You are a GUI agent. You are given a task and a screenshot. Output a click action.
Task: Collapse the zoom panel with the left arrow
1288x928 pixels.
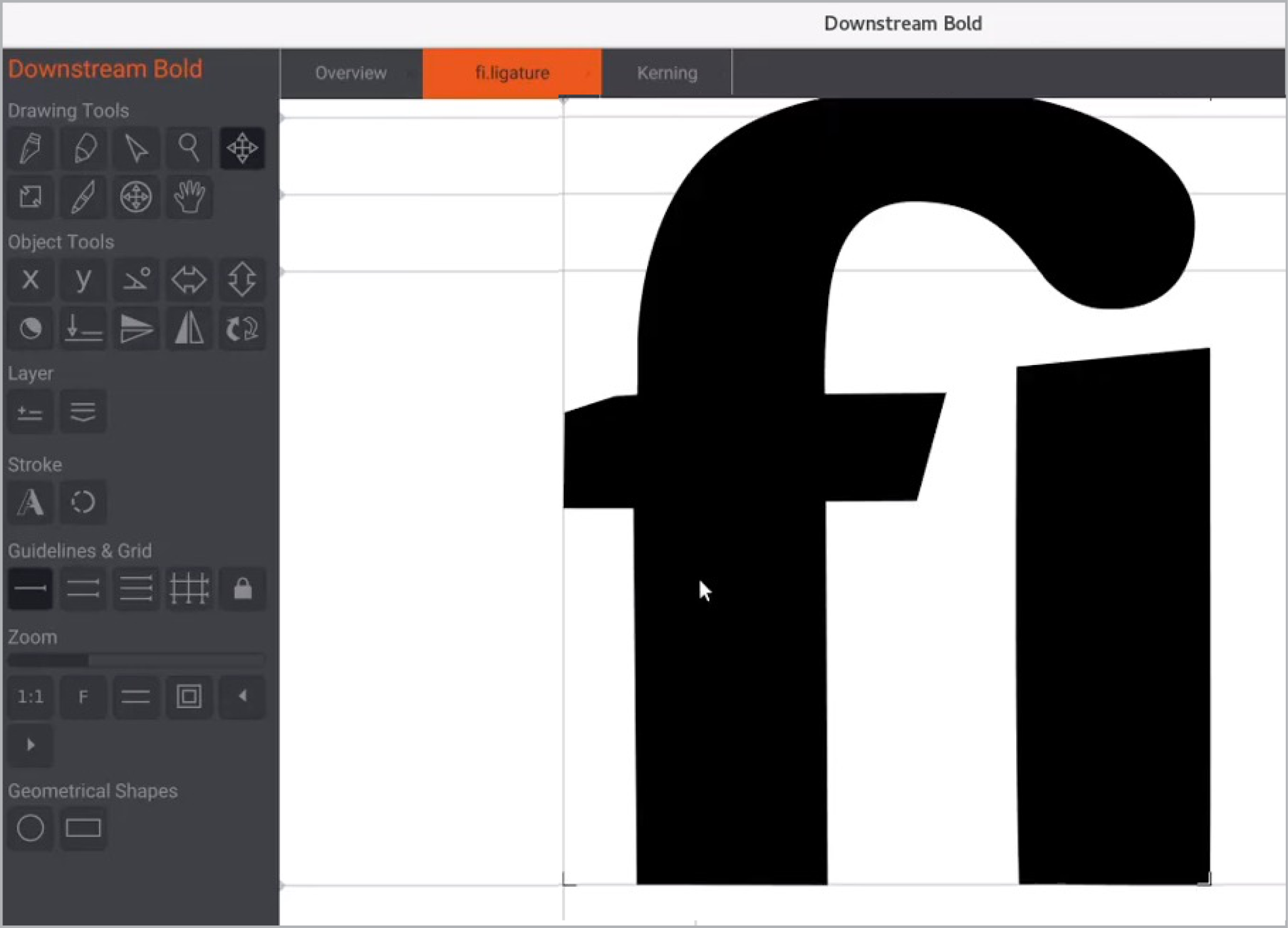pos(242,697)
